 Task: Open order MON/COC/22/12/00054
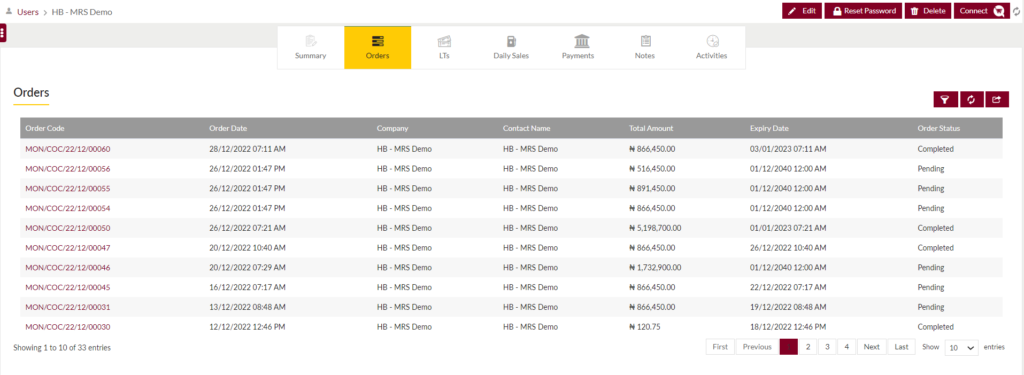tap(68, 208)
